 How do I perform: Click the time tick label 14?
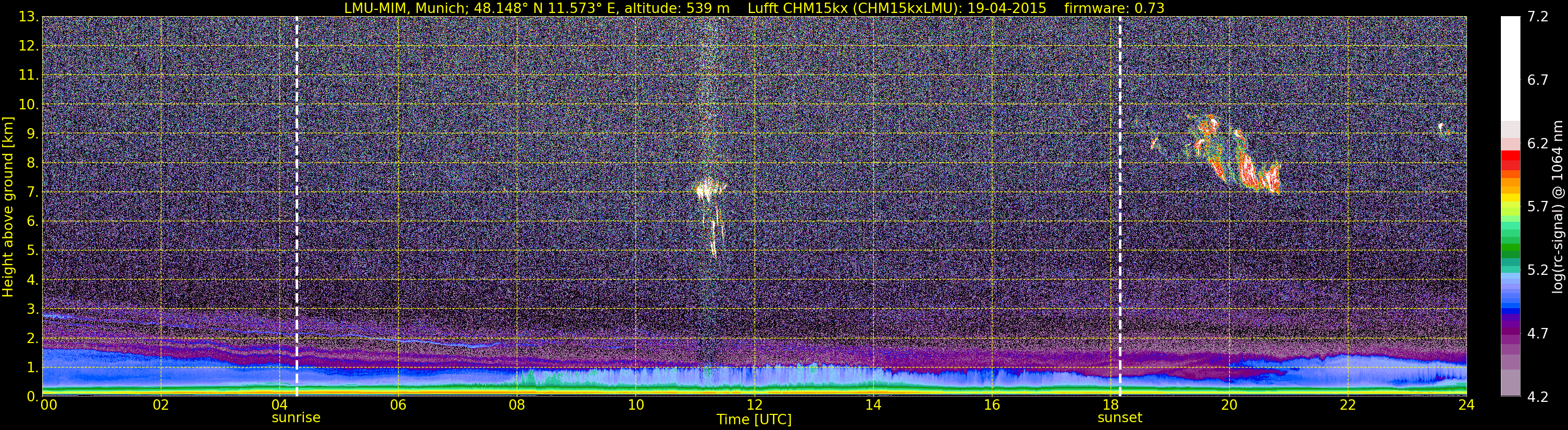point(873,405)
